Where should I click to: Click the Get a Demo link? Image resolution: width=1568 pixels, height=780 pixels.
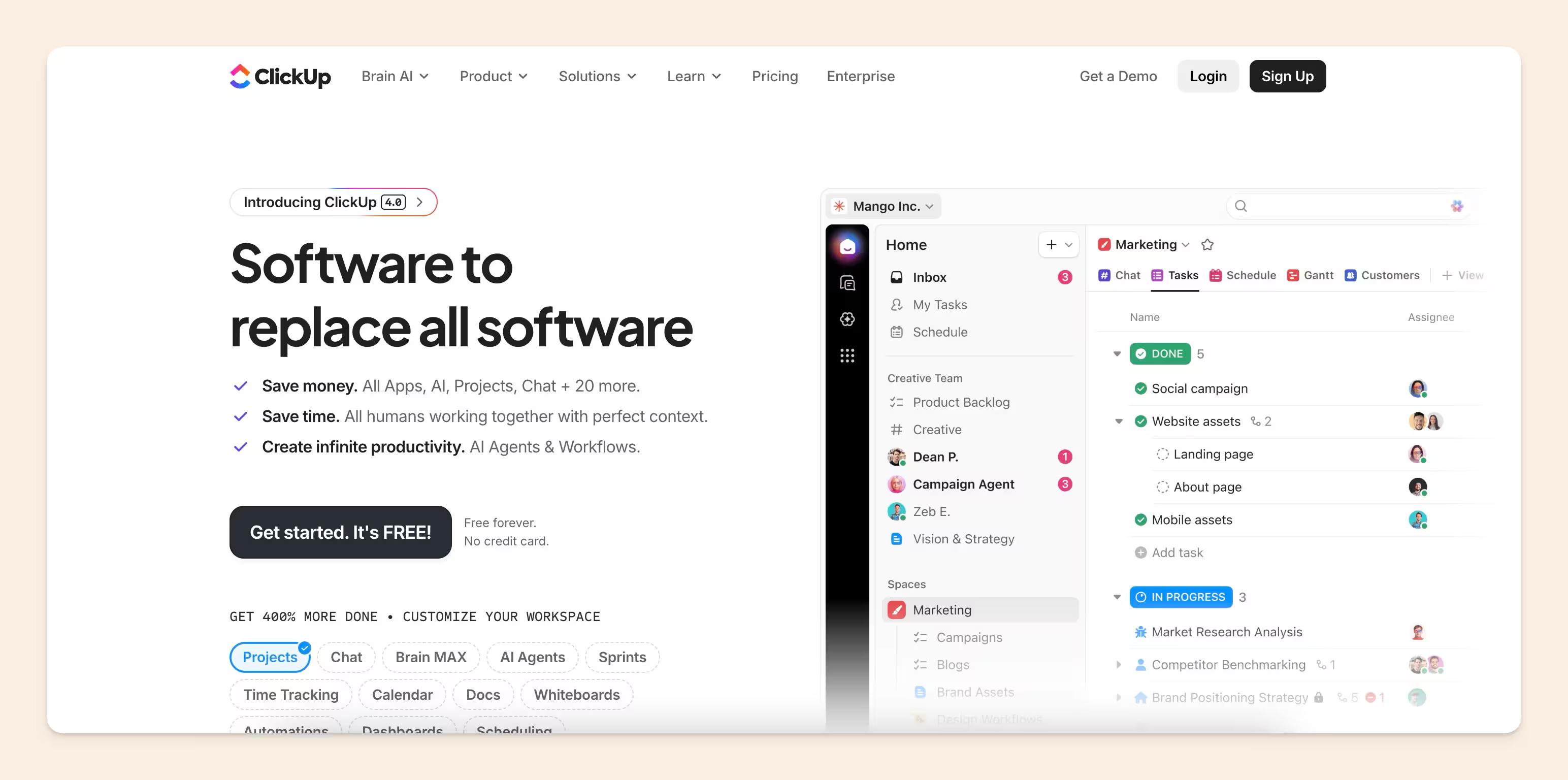[1118, 77]
